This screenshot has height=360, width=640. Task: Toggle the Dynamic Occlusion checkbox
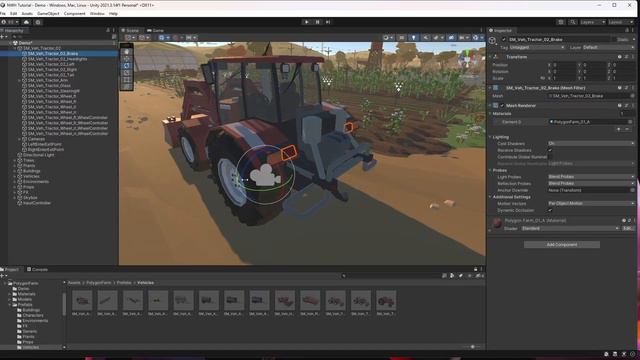point(550,210)
